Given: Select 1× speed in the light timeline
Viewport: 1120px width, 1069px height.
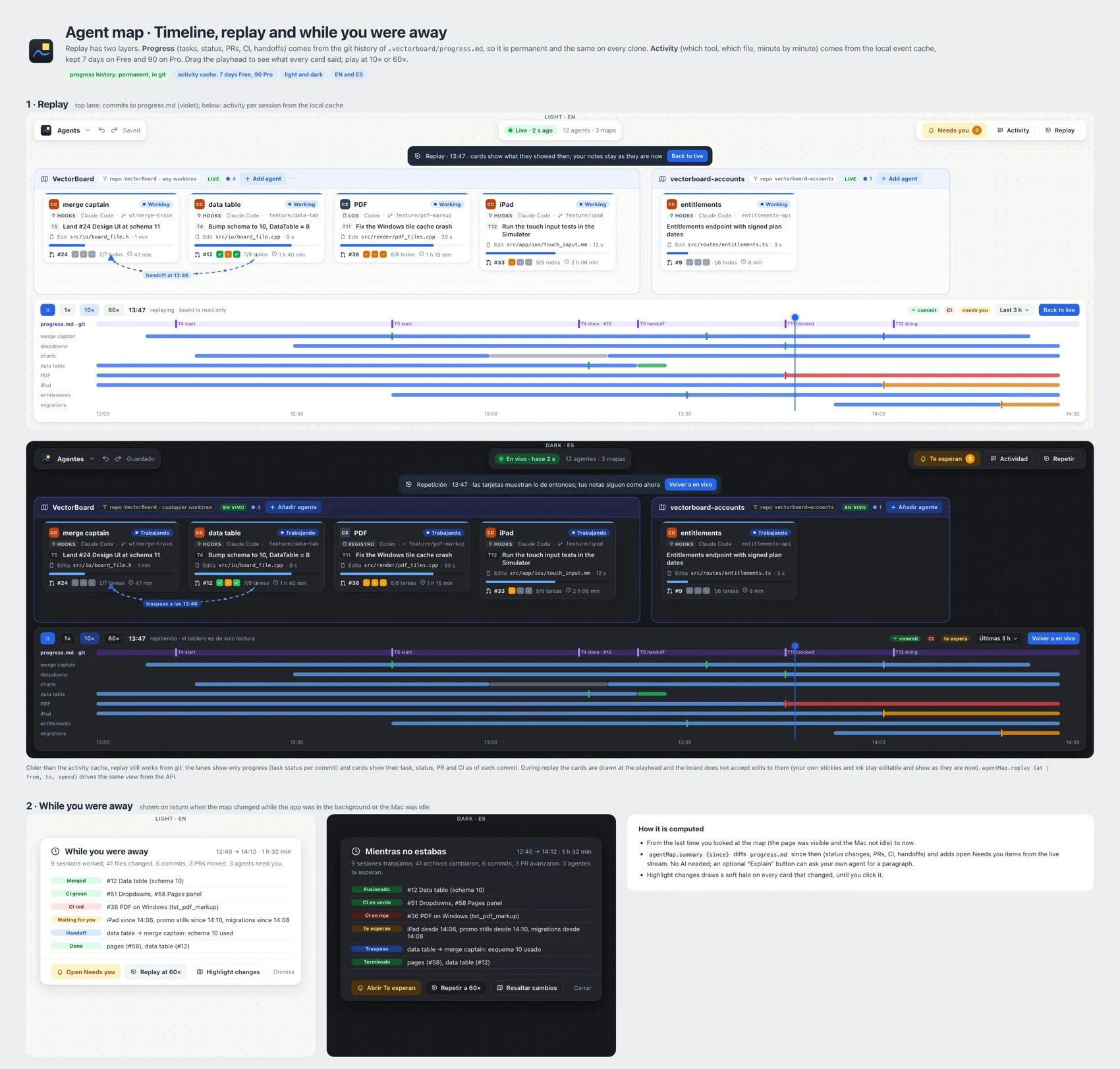Looking at the screenshot, I should [67, 310].
